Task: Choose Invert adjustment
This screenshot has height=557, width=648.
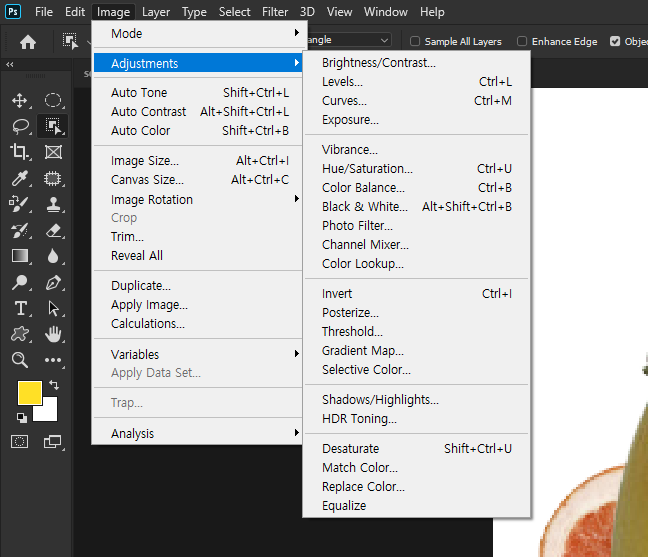Action: 417,293
